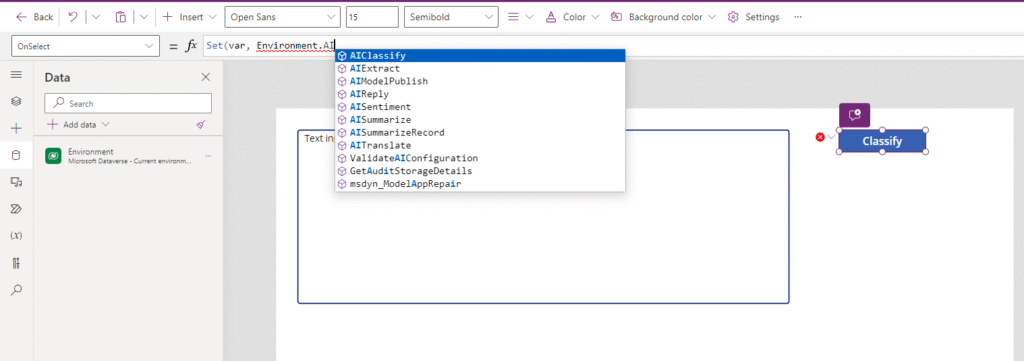This screenshot has height=361, width=1024.
Task: Open the Semibold font weight dropdown
Action: tap(451, 17)
